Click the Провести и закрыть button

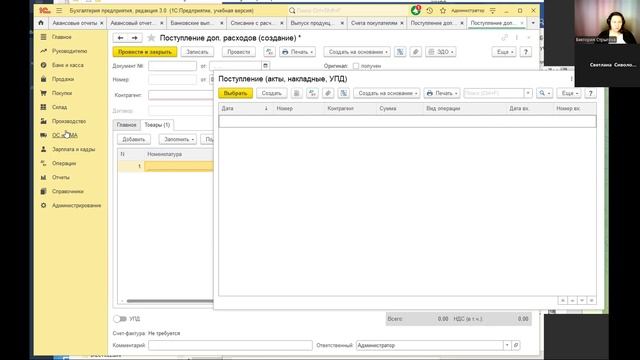click(145, 52)
